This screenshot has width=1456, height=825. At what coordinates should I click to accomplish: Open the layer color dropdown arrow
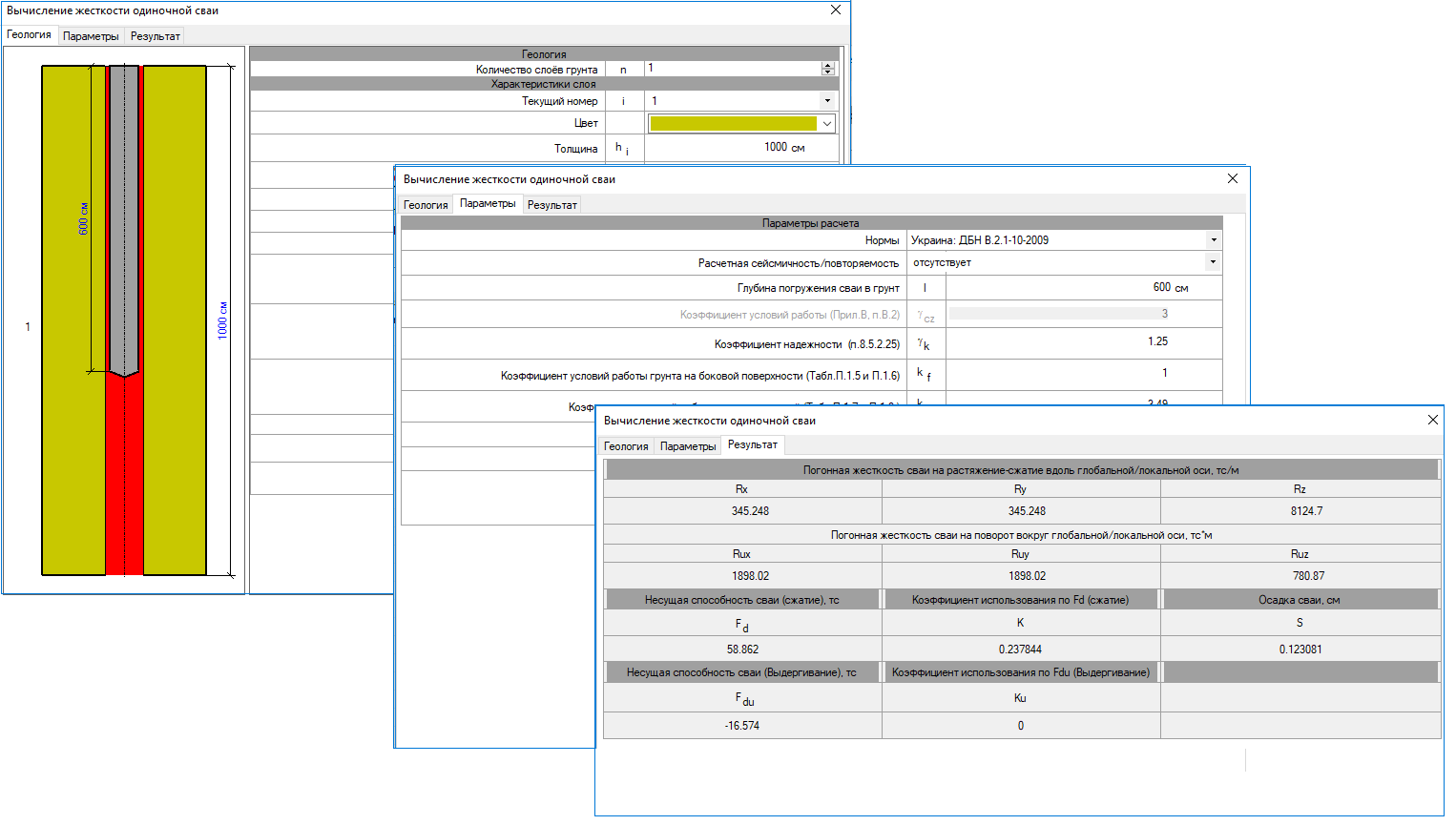point(827,123)
